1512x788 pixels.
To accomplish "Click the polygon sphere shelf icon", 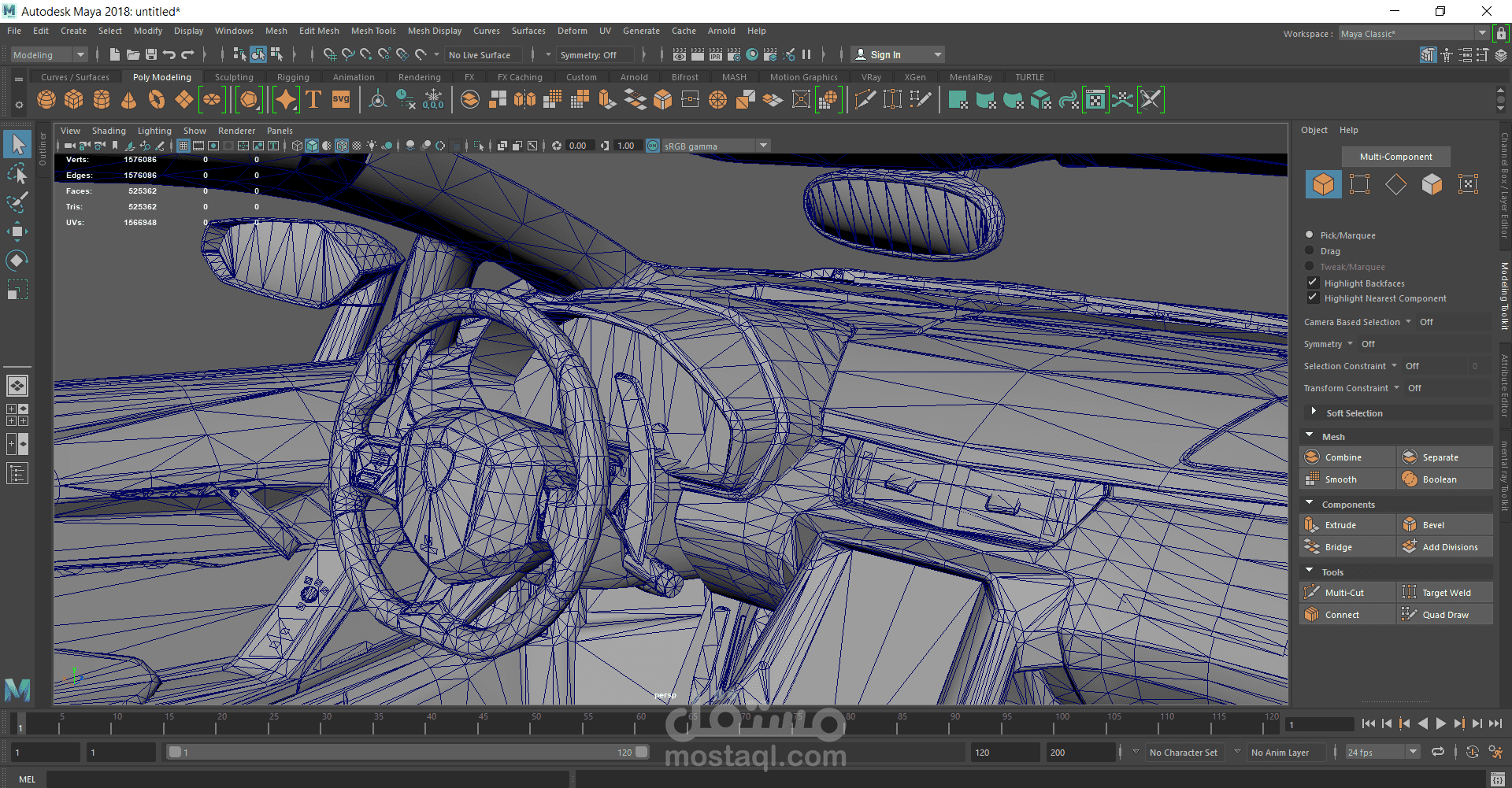I will coord(46,100).
